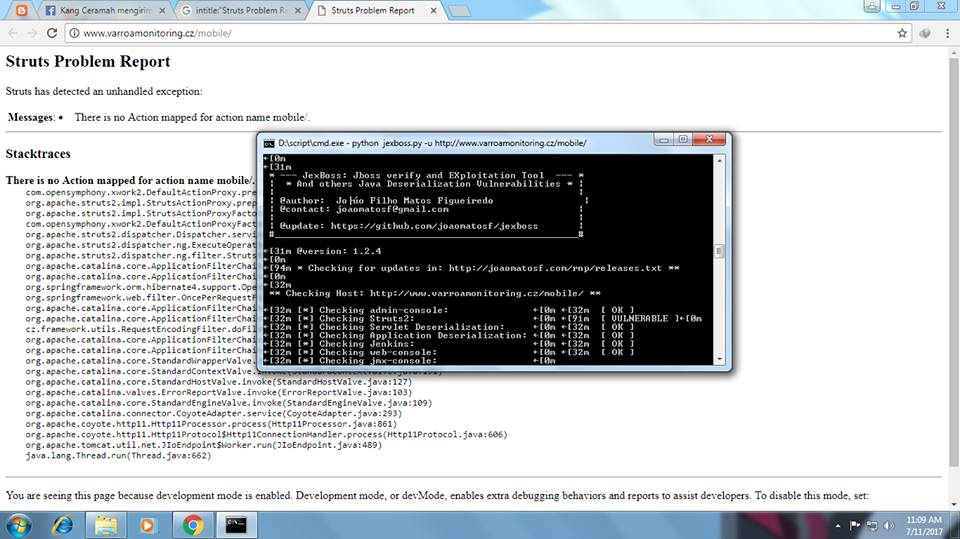This screenshot has height=539, width=960.
Task: Click the extension icon beside the star
Action: [x=925, y=33]
